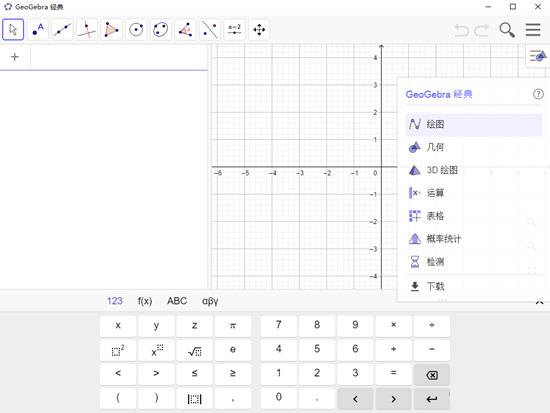Tap the Enter return key
Screen dimensions: 550x413
click(432, 399)
